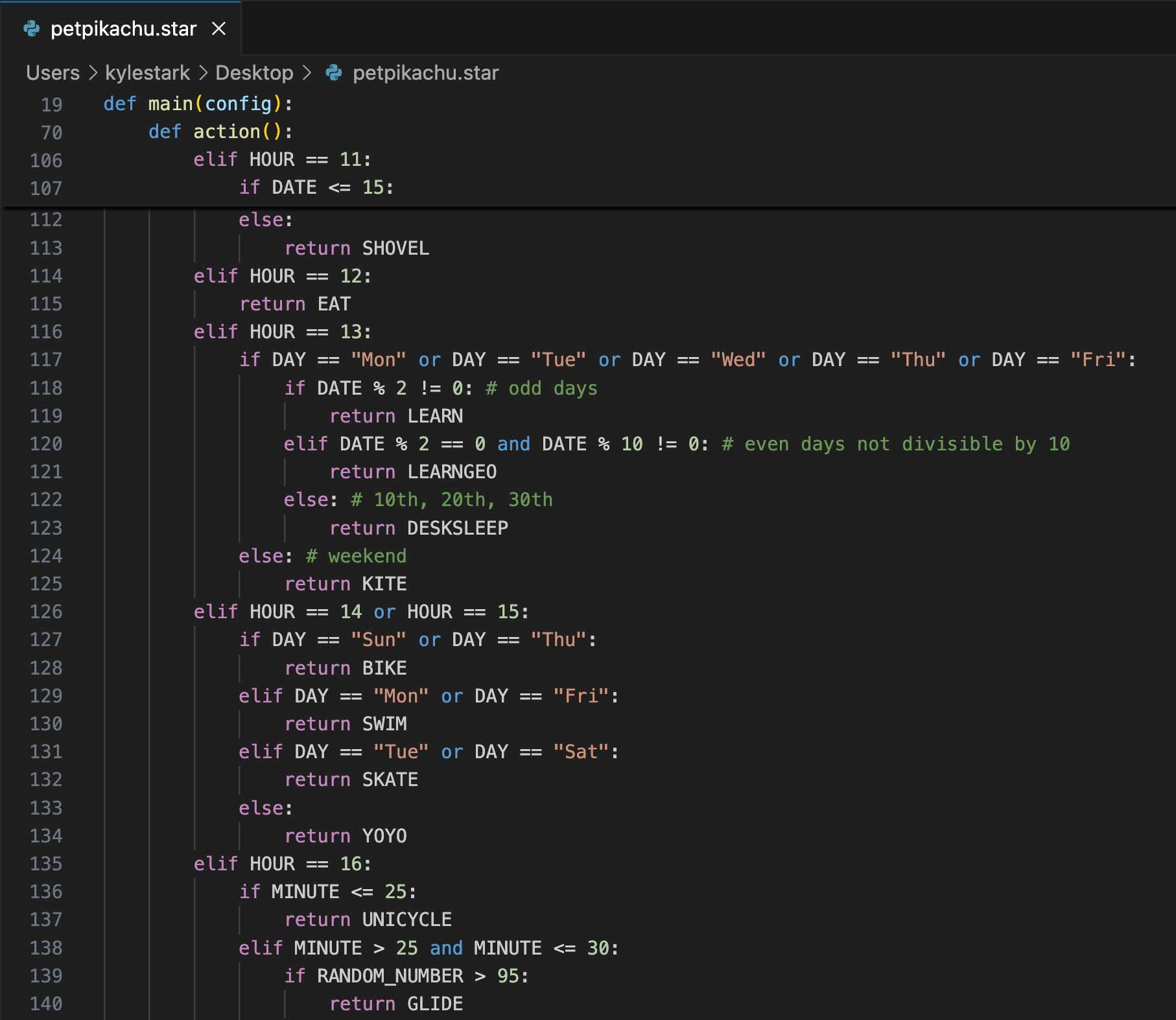Click line number 140 in the gutter
Image resolution: width=1176 pixels, height=1020 pixels.
(46, 1004)
